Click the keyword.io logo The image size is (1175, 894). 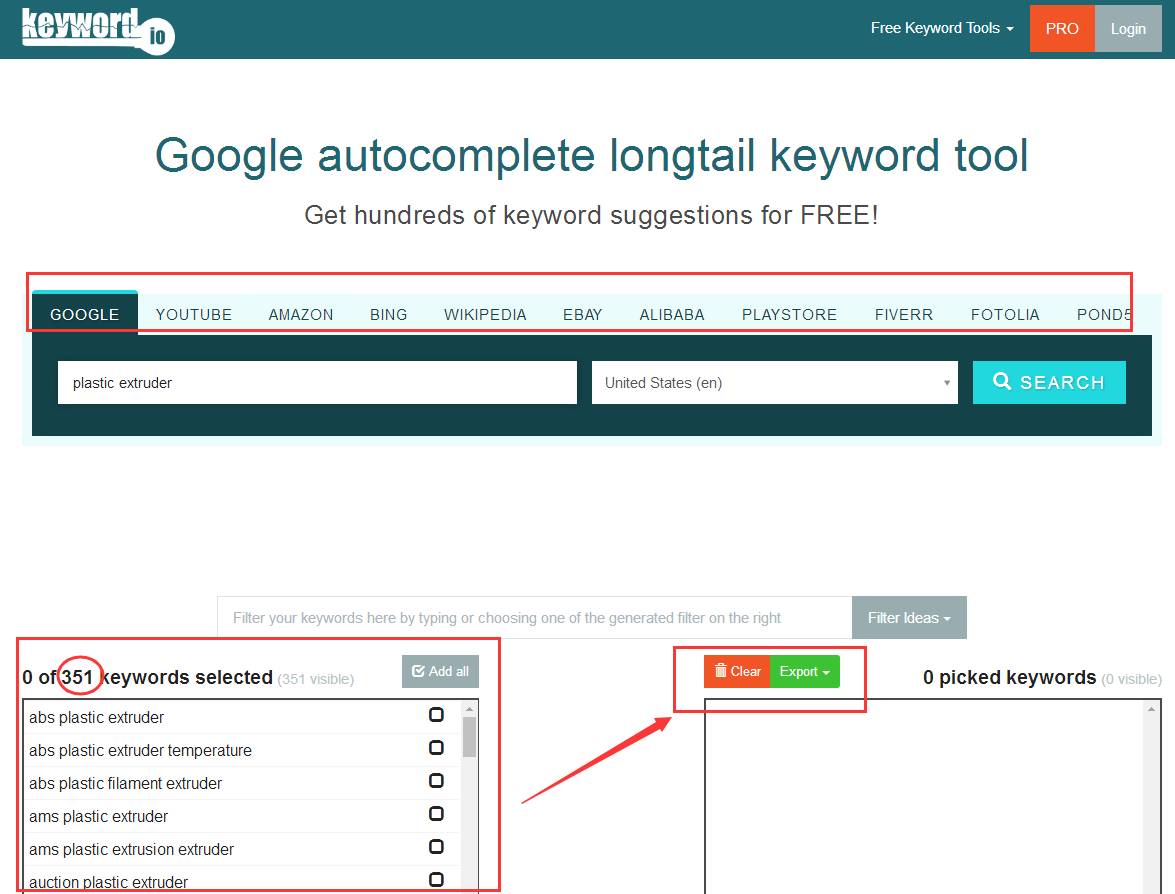(97, 29)
